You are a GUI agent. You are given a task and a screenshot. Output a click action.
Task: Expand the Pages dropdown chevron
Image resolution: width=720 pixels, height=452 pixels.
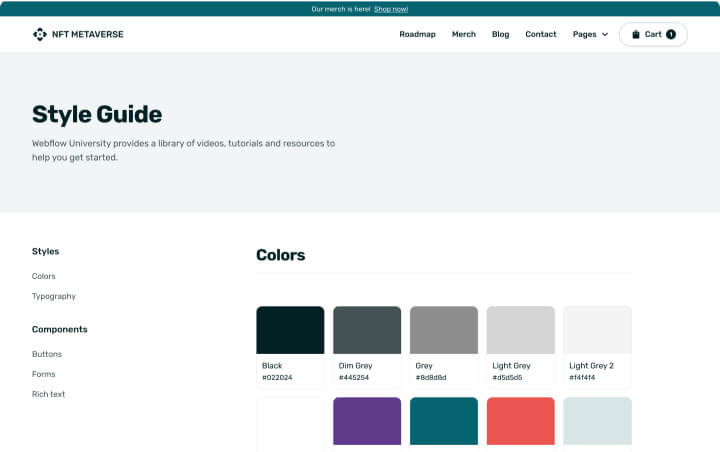(x=605, y=34)
